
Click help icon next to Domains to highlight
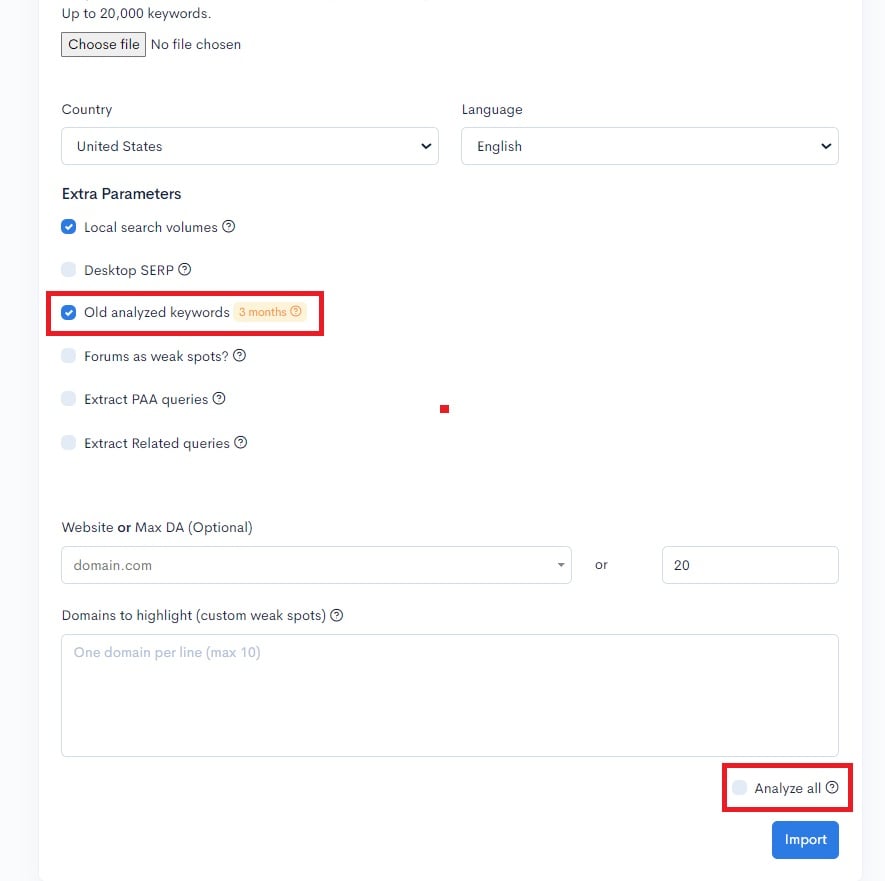tap(337, 615)
